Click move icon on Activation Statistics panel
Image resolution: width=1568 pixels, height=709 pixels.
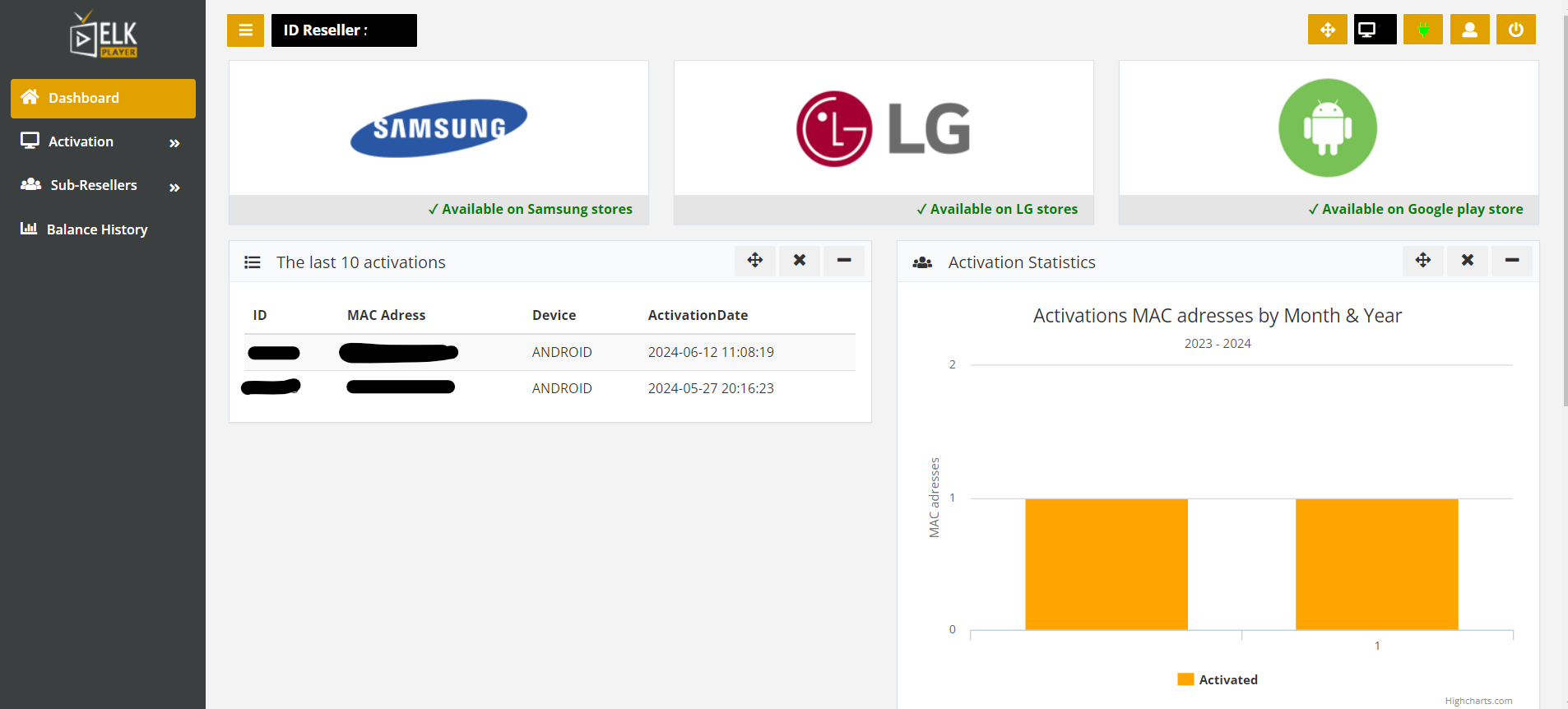coord(1422,261)
